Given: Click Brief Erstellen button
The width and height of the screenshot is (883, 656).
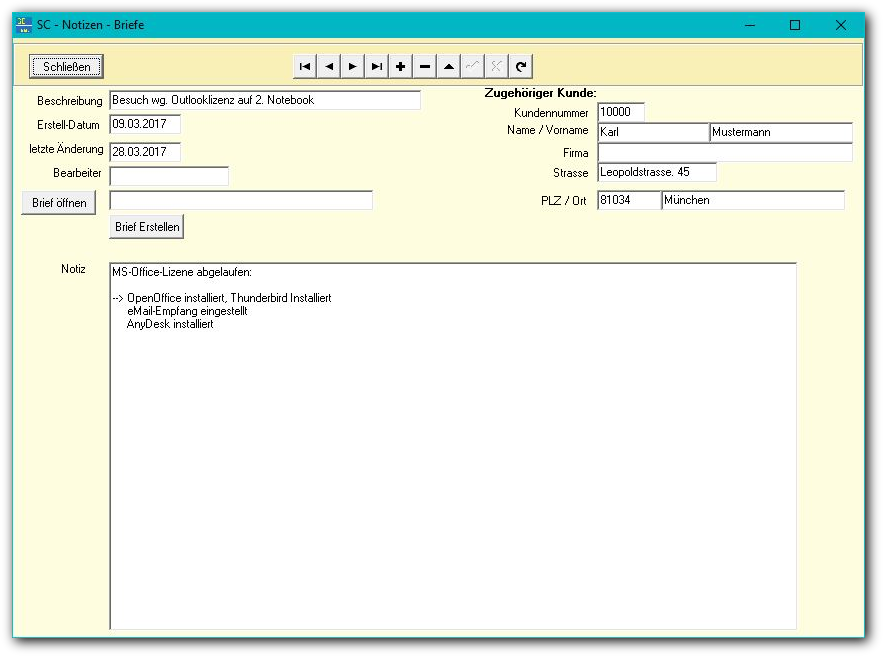Looking at the screenshot, I should click(146, 227).
